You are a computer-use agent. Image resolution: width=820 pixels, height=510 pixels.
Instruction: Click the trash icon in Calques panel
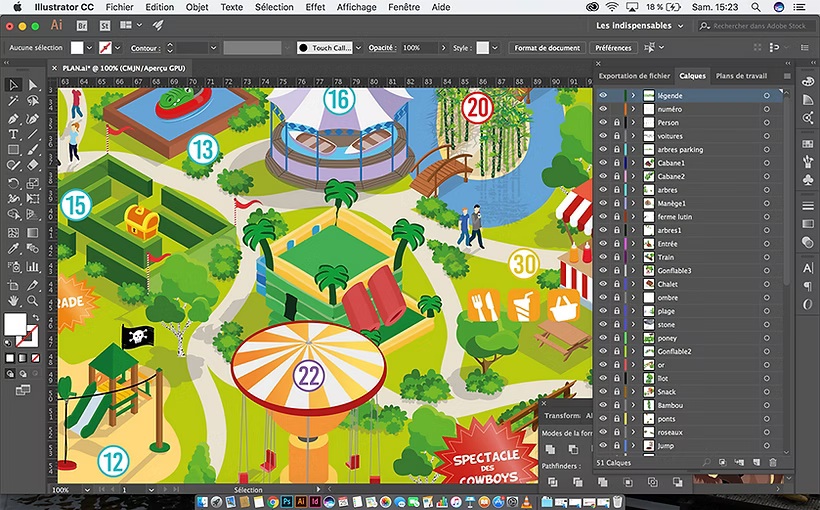[772, 463]
